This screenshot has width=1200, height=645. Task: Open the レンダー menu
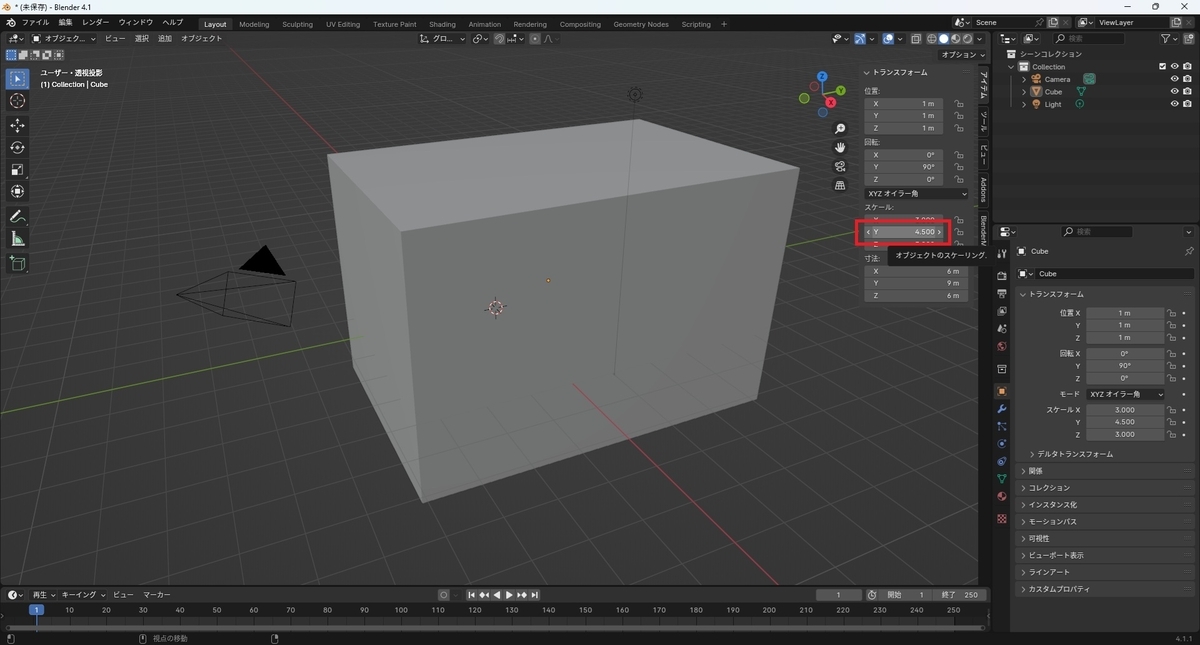tap(96, 22)
